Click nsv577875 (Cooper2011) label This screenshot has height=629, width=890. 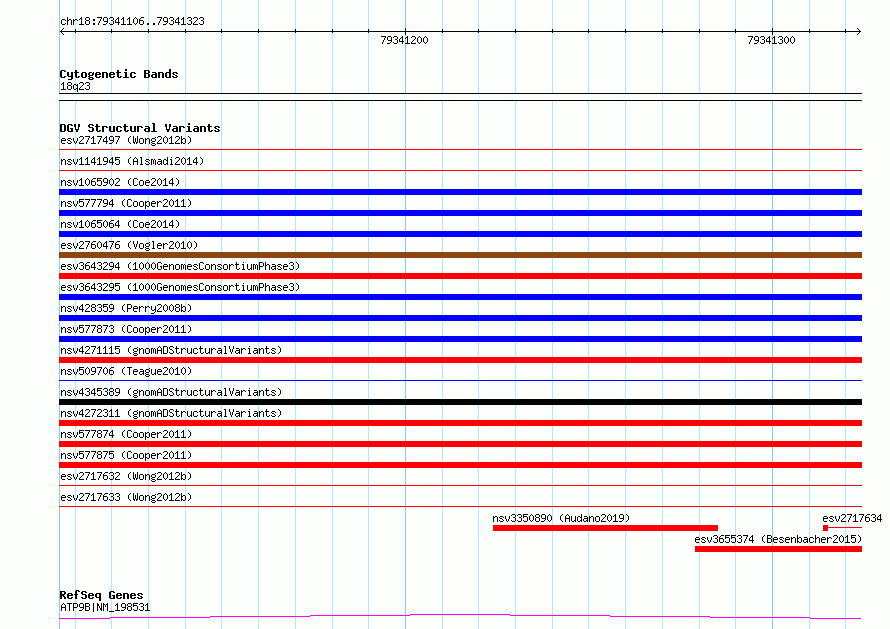[x=126, y=455]
